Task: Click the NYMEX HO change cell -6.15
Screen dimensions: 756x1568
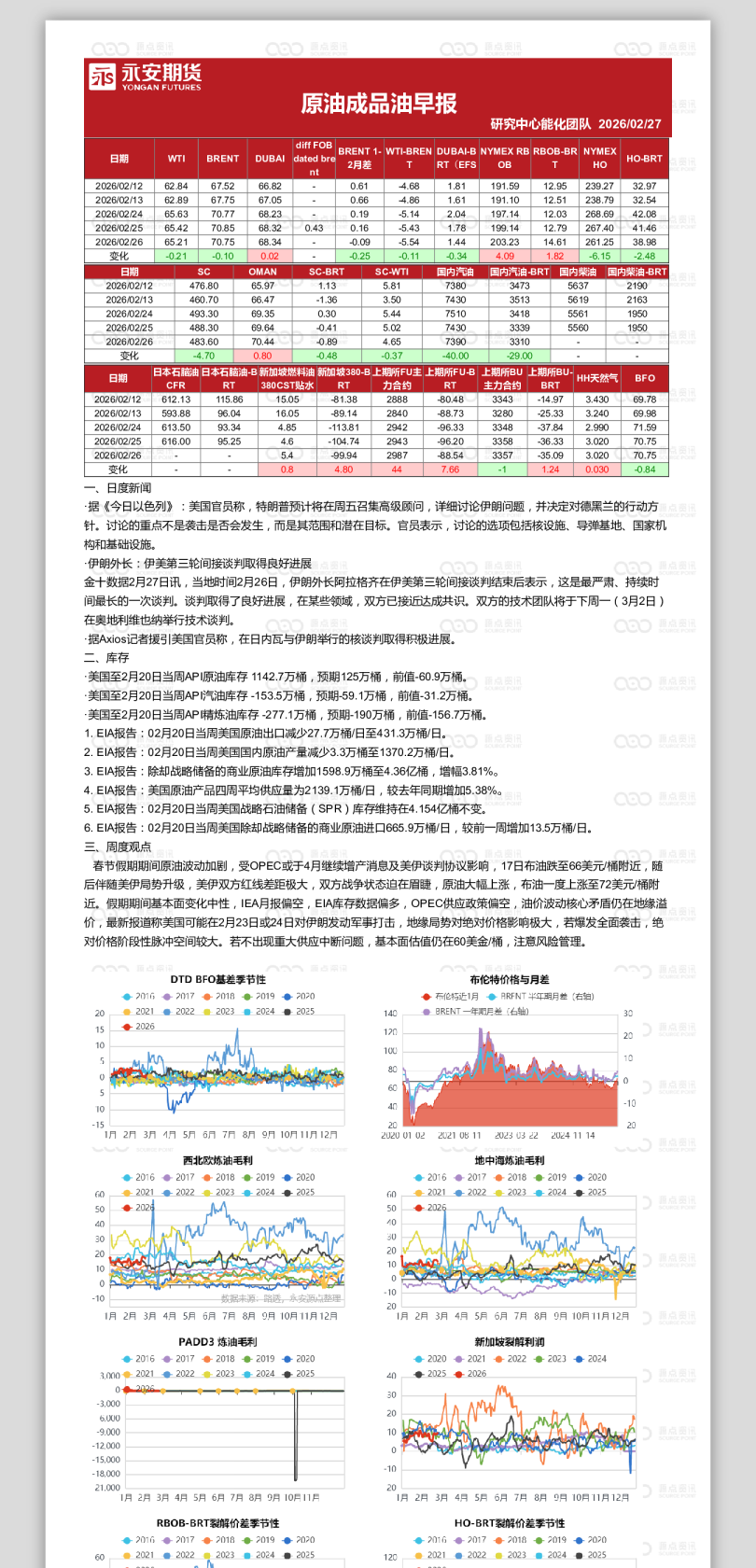Action: (599, 256)
